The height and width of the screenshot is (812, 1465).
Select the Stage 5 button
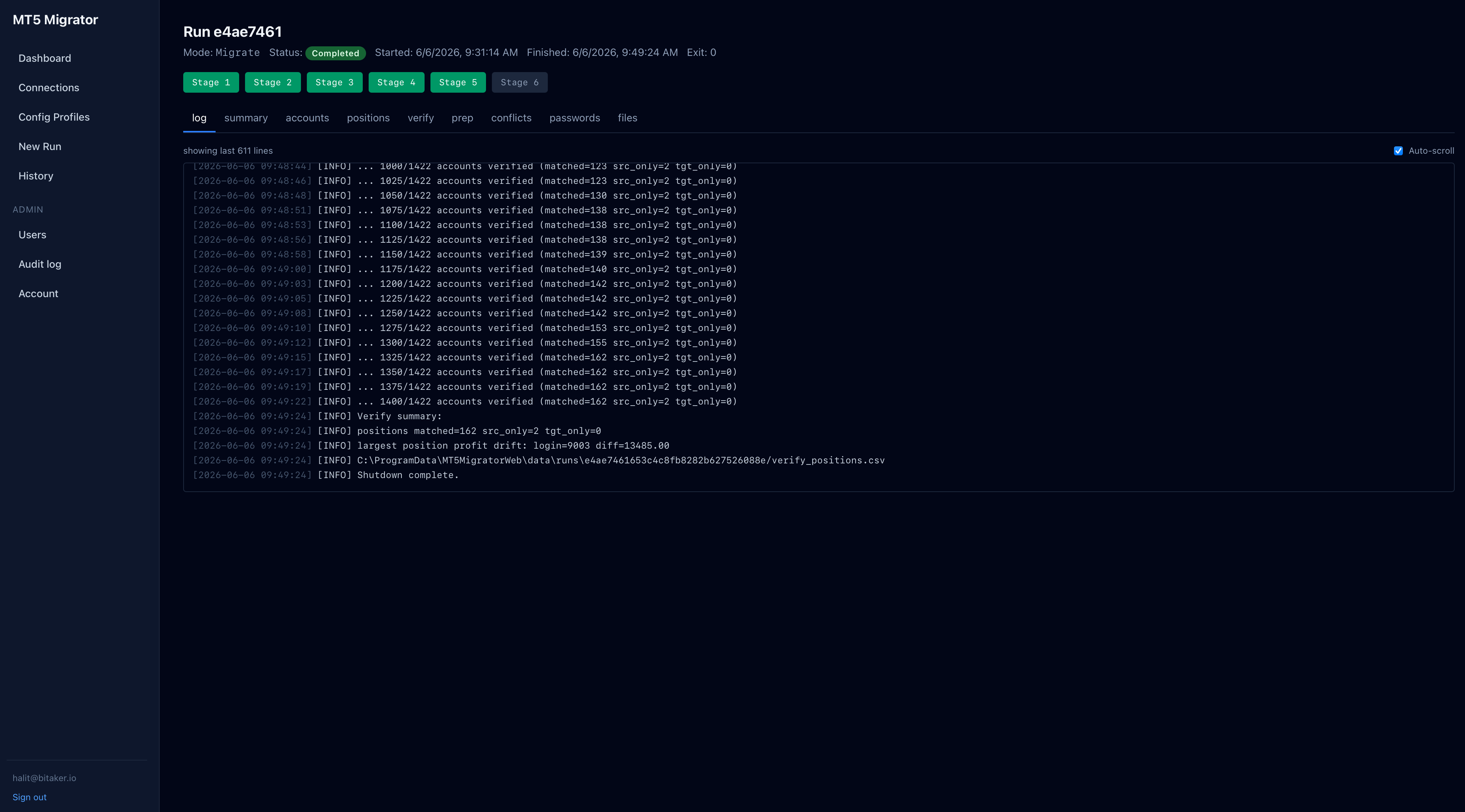coord(458,82)
